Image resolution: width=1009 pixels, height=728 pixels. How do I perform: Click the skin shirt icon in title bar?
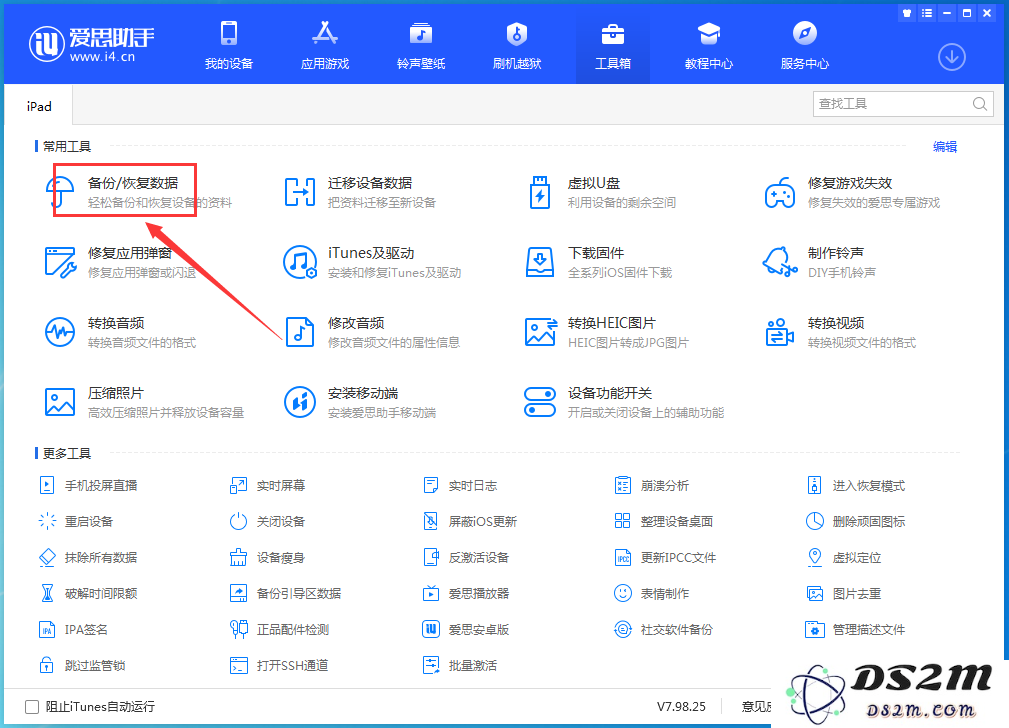click(907, 13)
